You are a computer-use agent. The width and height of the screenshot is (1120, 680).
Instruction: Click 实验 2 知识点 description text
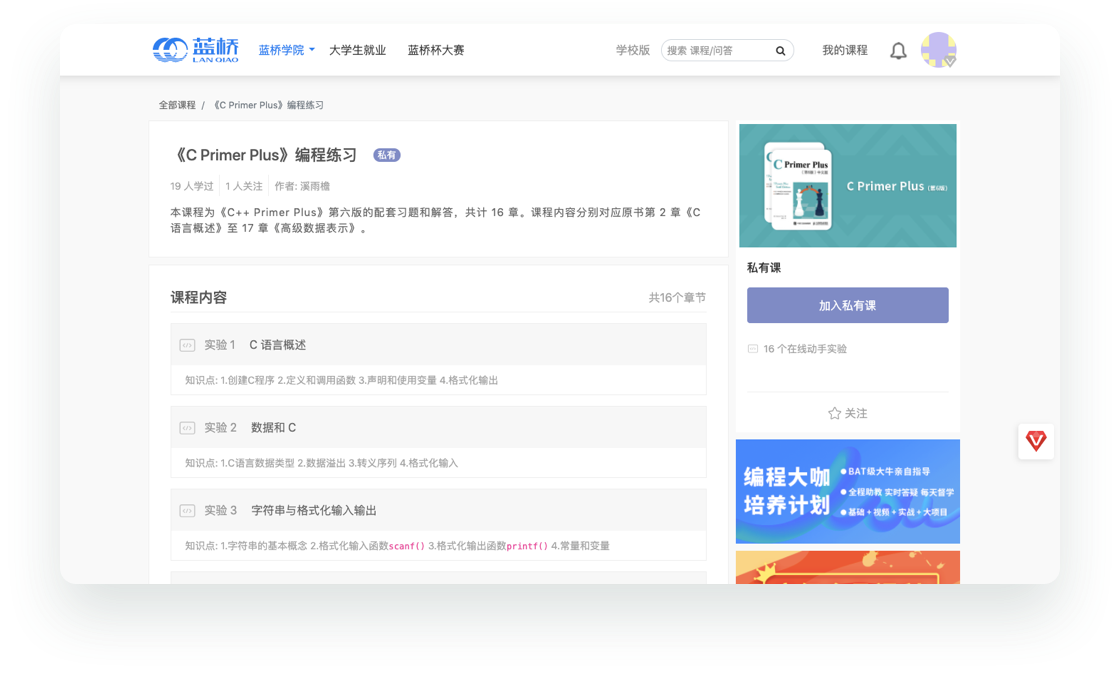tap(321, 464)
